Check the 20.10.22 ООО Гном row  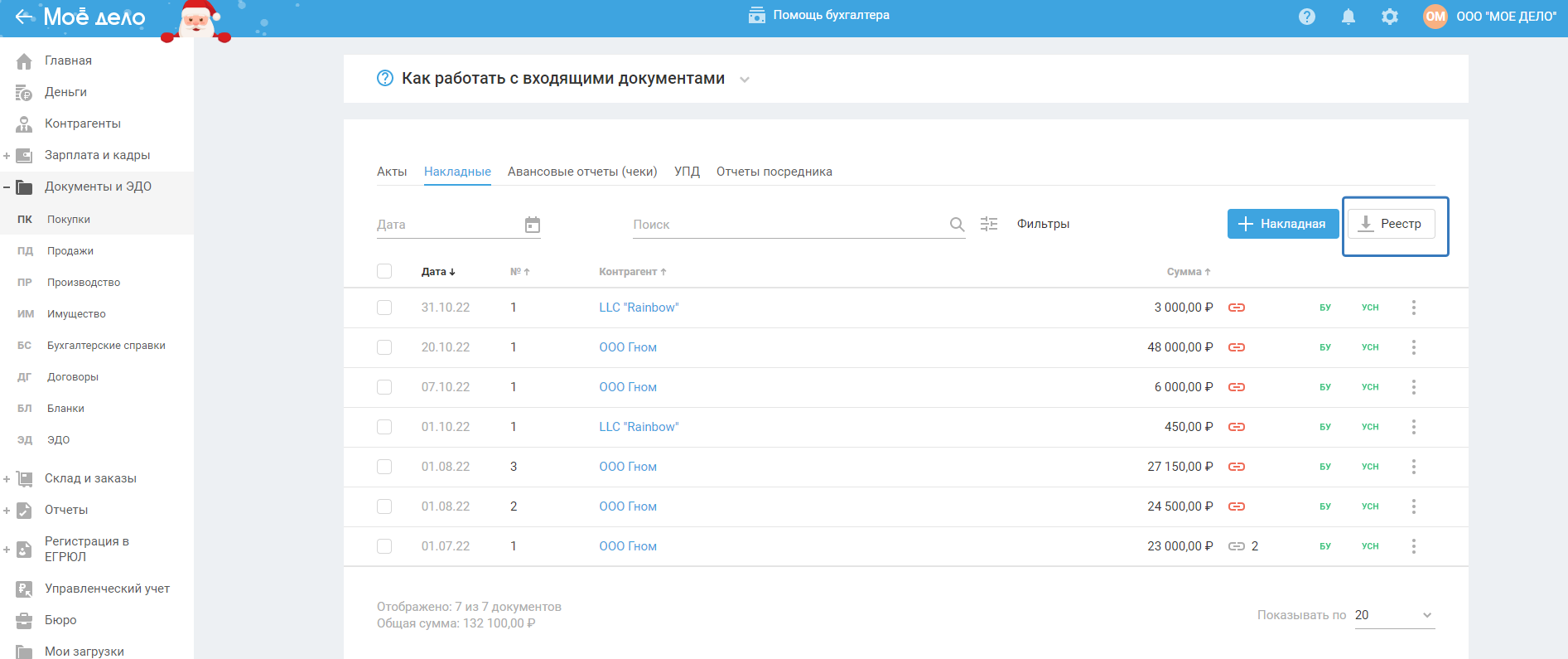(x=384, y=347)
